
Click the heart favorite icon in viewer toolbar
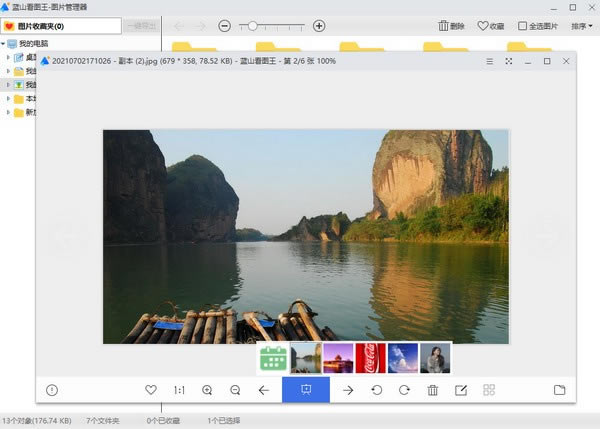tap(151, 390)
